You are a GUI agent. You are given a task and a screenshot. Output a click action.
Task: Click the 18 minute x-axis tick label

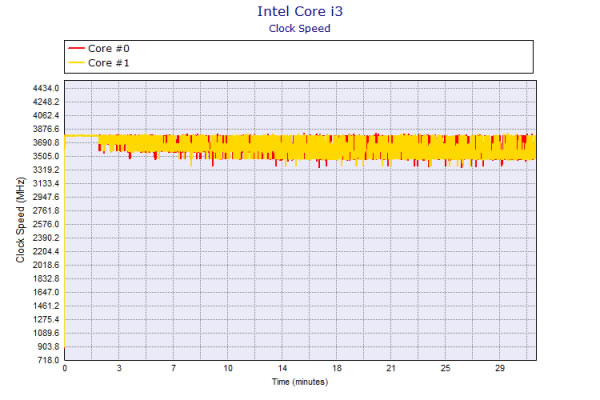[x=336, y=368]
